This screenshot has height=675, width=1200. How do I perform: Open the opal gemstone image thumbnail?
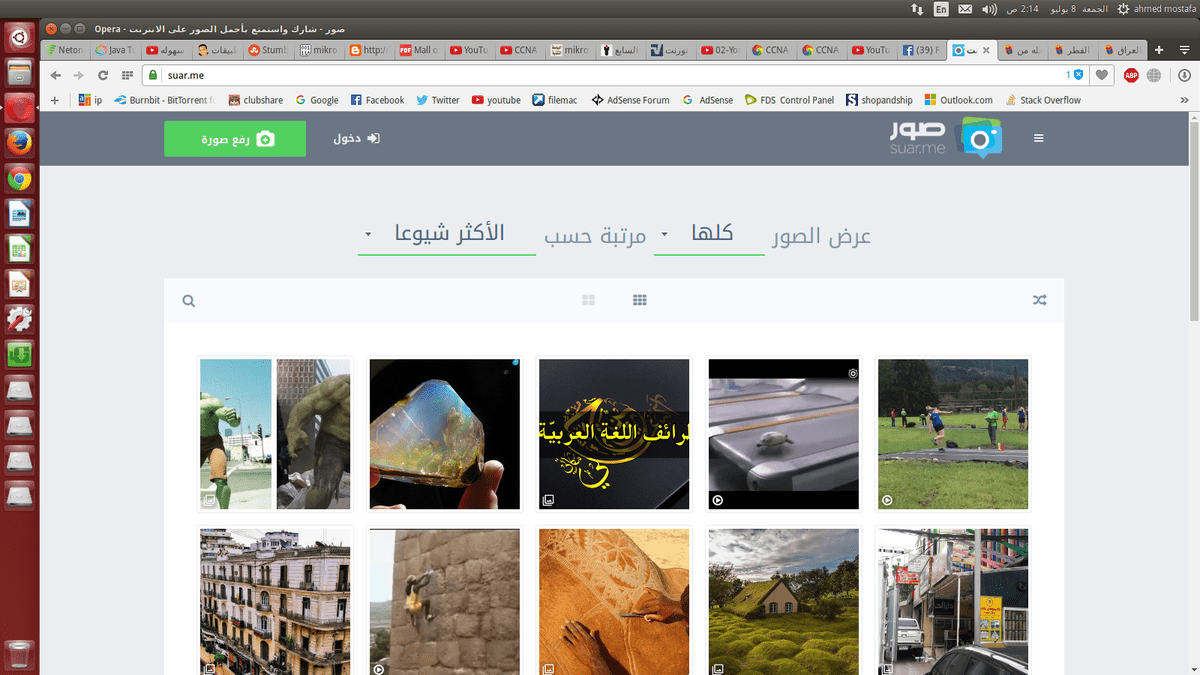(x=444, y=434)
